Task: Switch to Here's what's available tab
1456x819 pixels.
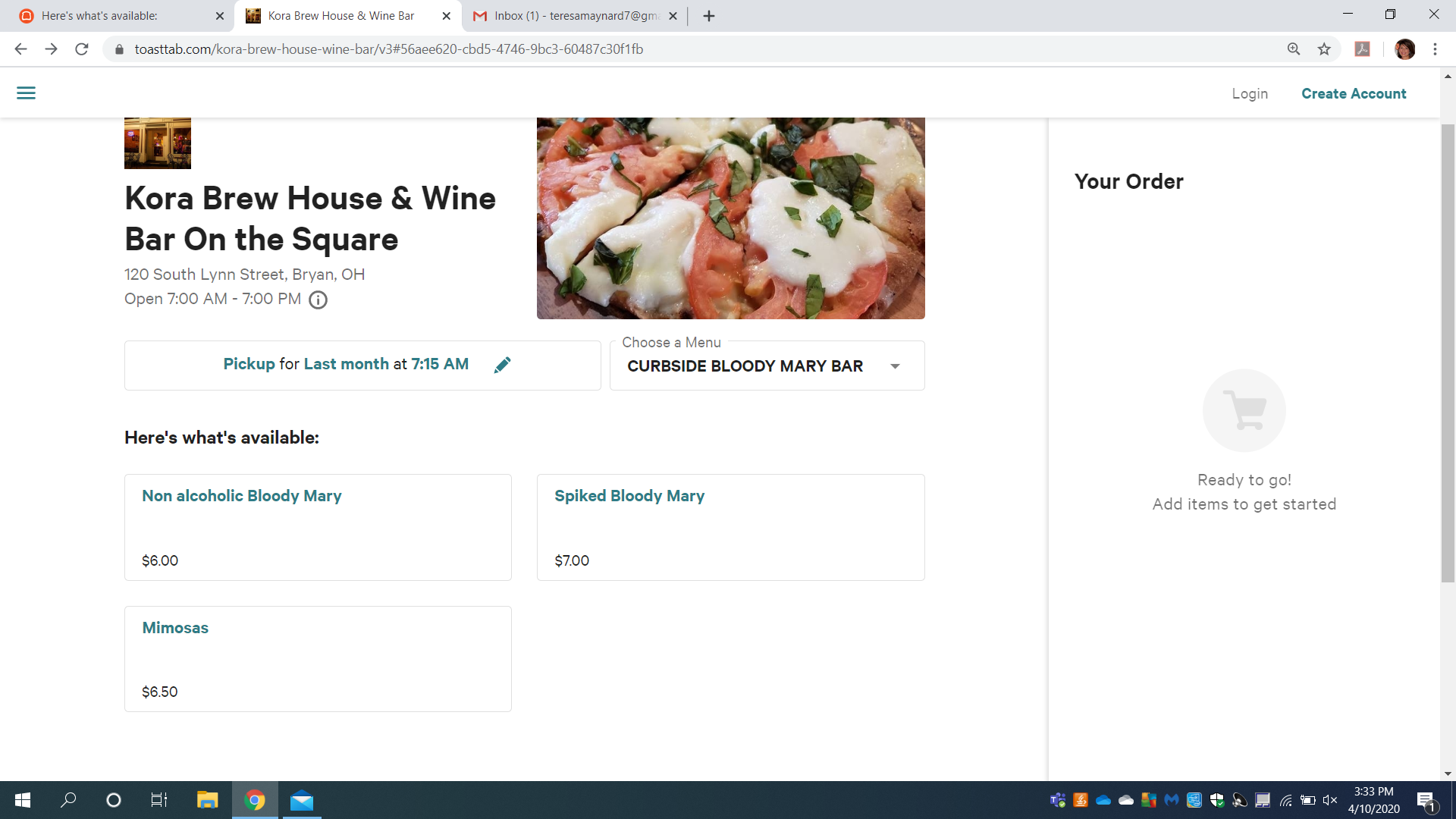Action: 114,16
